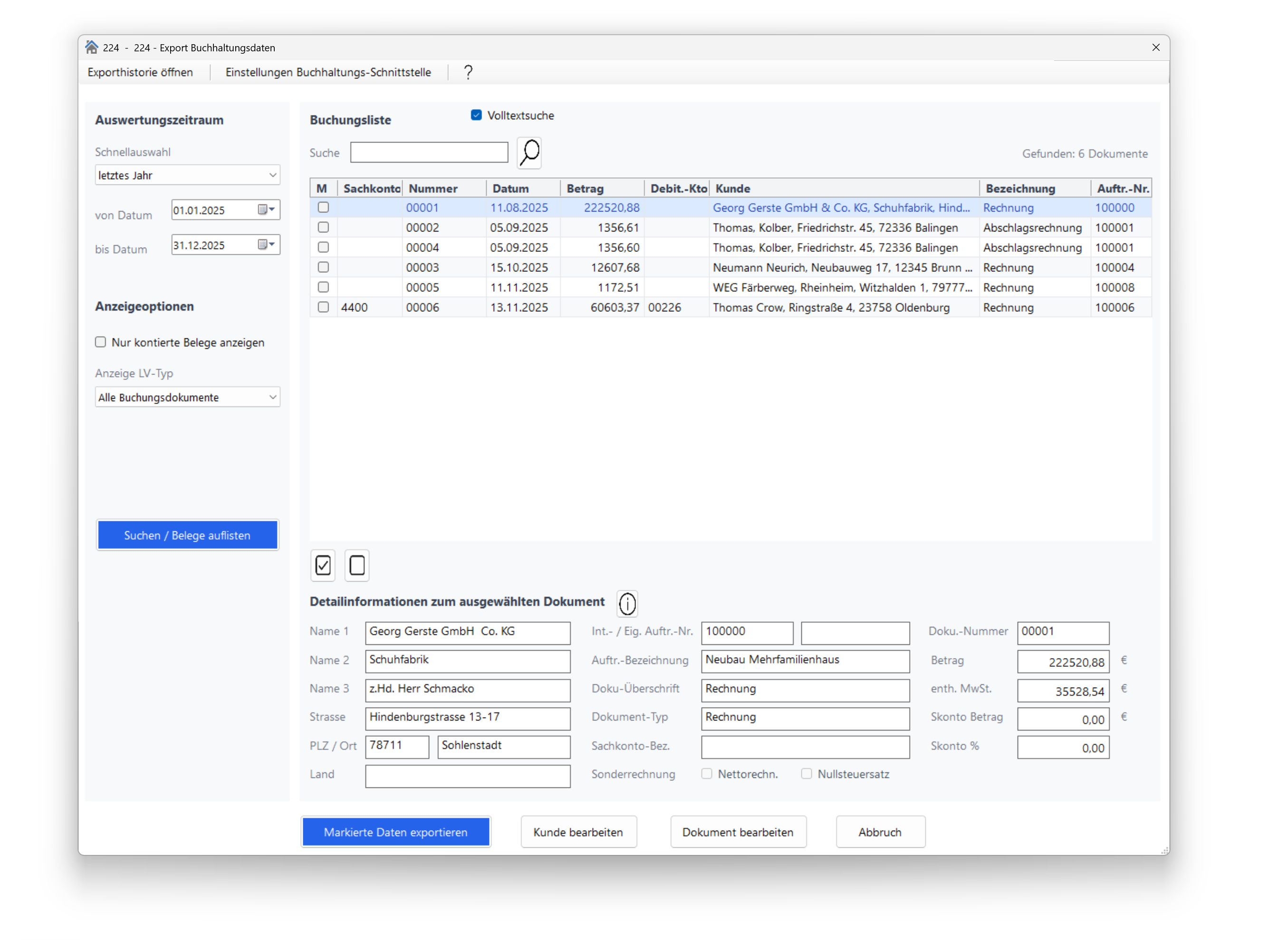
Task: Disable the Volltextsuche checkbox
Action: coord(476,115)
